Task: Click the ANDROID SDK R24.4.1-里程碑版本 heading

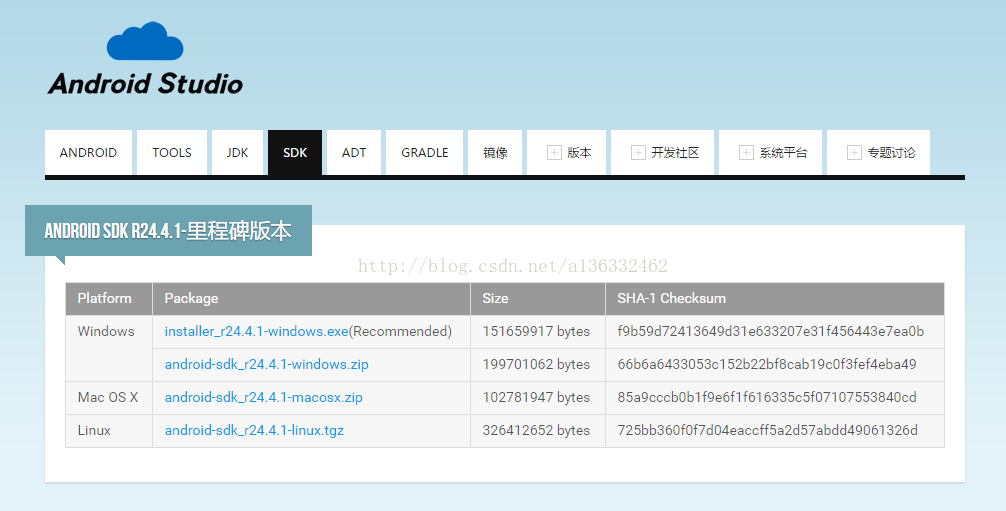Action: [168, 230]
